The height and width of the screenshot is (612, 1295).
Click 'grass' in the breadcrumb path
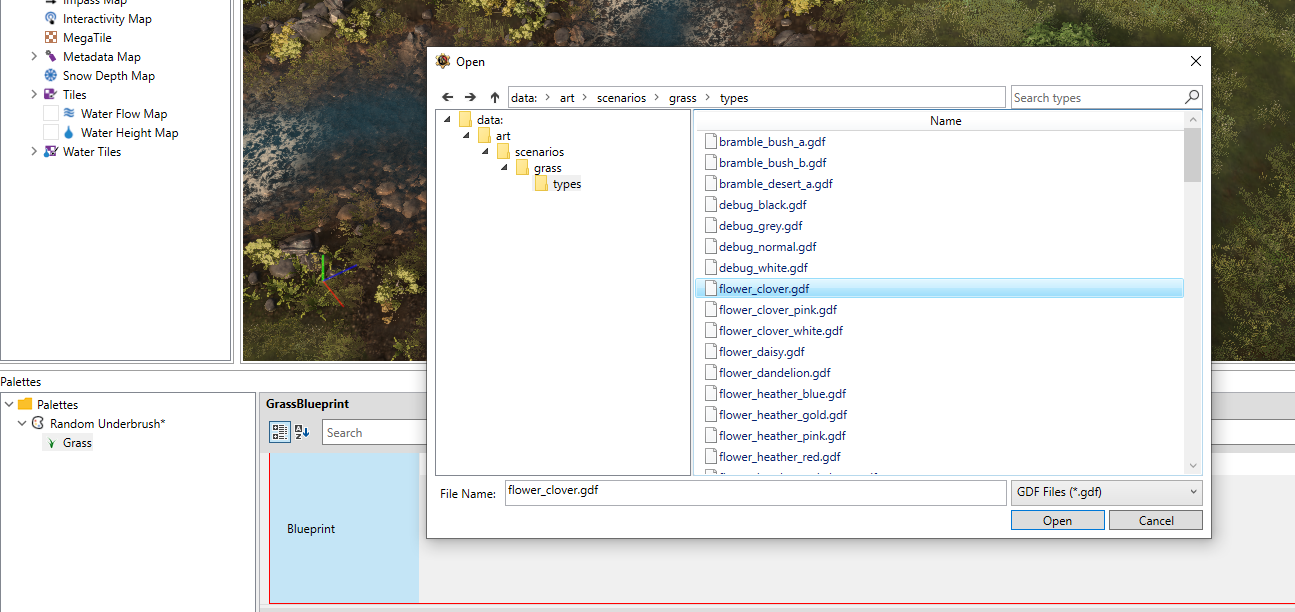click(x=683, y=98)
